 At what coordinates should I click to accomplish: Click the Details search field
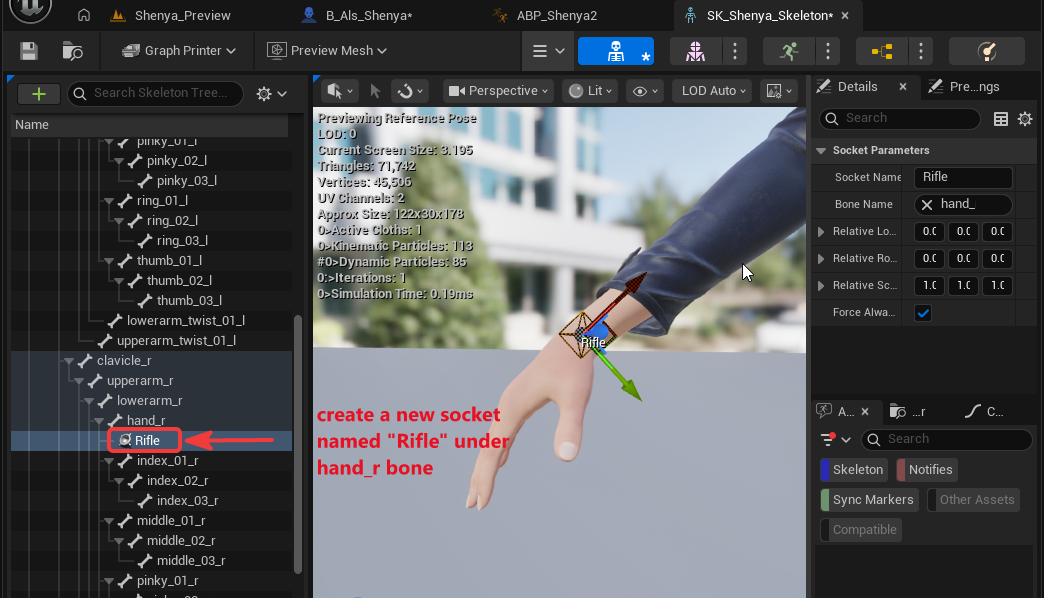coord(900,119)
